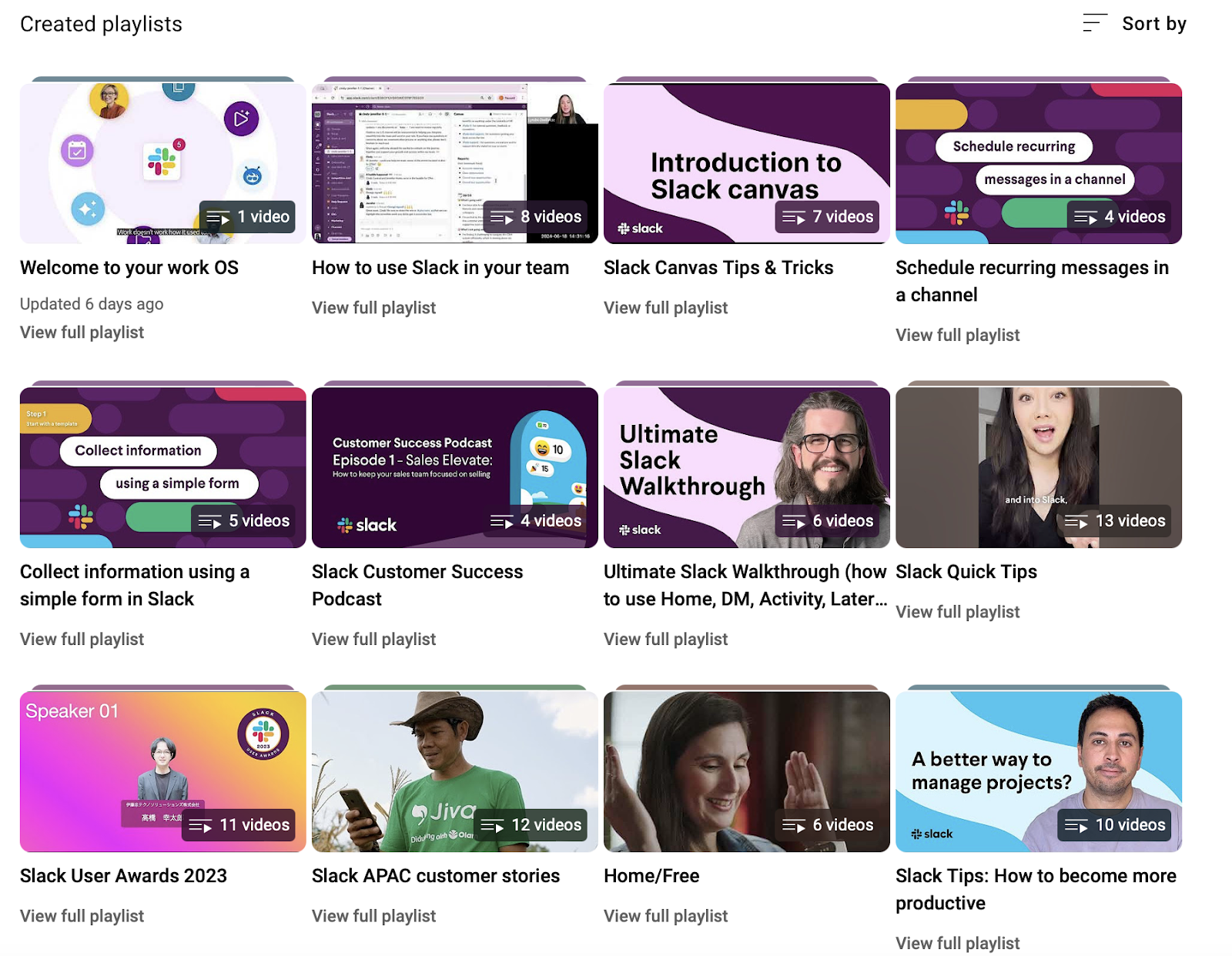
Task: View full playlist under Schedule recurring messages
Action: (x=957, y=335)
